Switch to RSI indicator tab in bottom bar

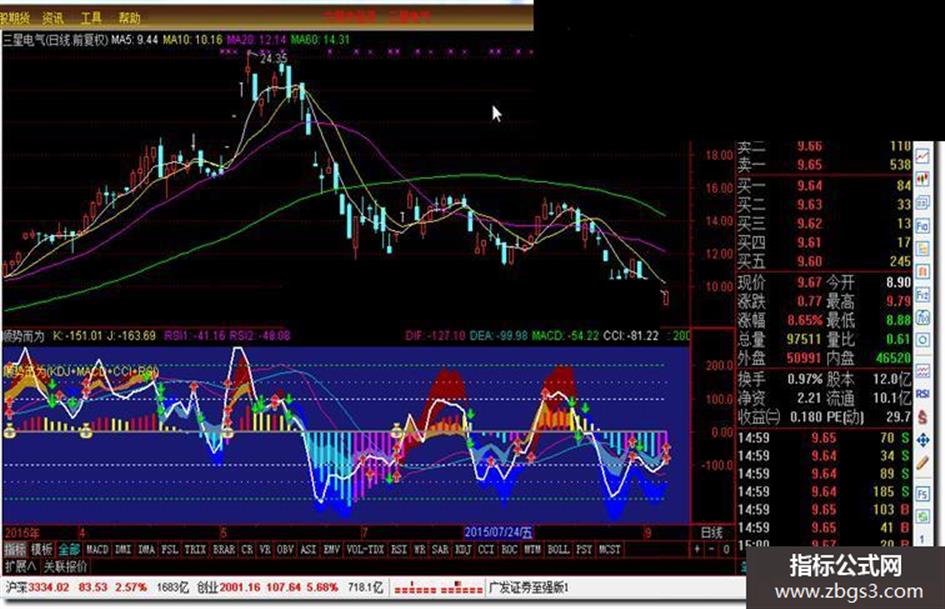point(398,549)
